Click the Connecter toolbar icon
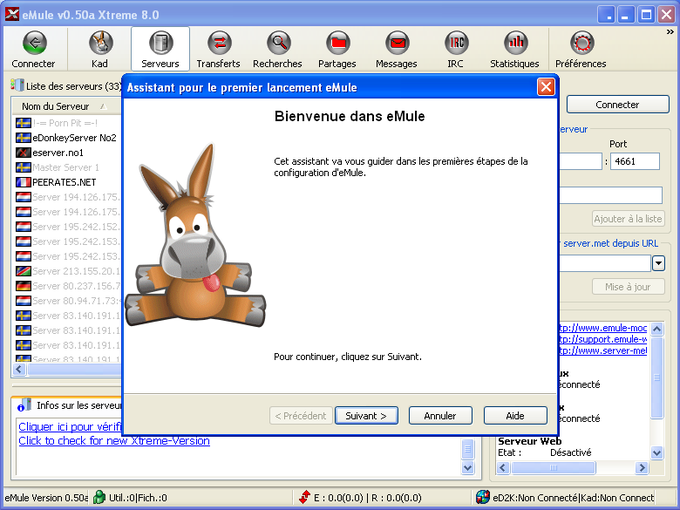This screenshot has width=680, height=510. [x=34, y=49]
